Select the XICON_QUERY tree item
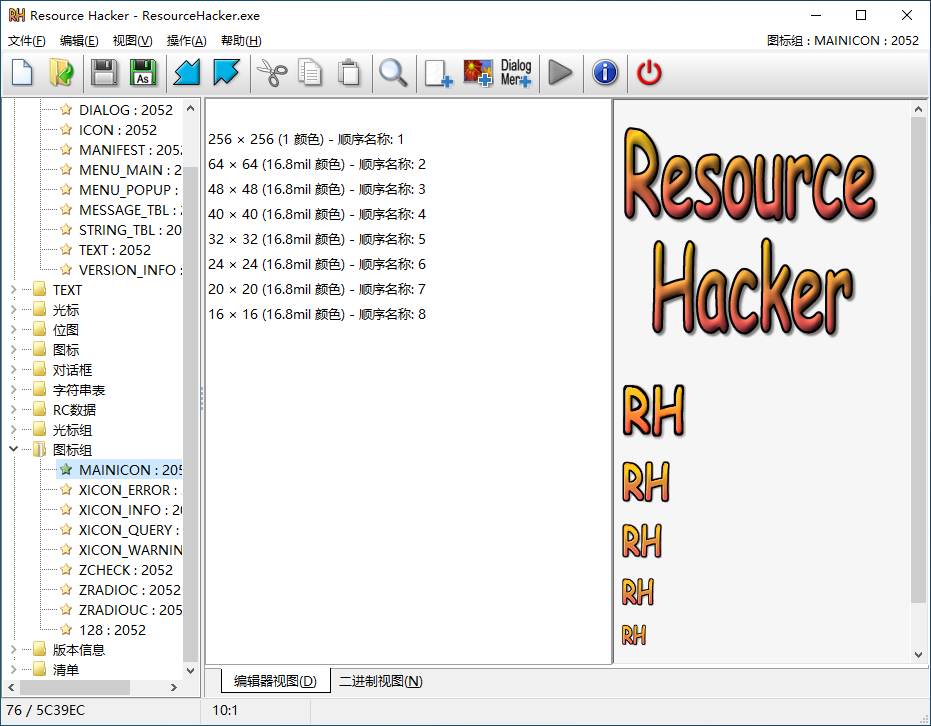Image resolution: width=931 pixels, height=726 pixels. coord(121,530)
